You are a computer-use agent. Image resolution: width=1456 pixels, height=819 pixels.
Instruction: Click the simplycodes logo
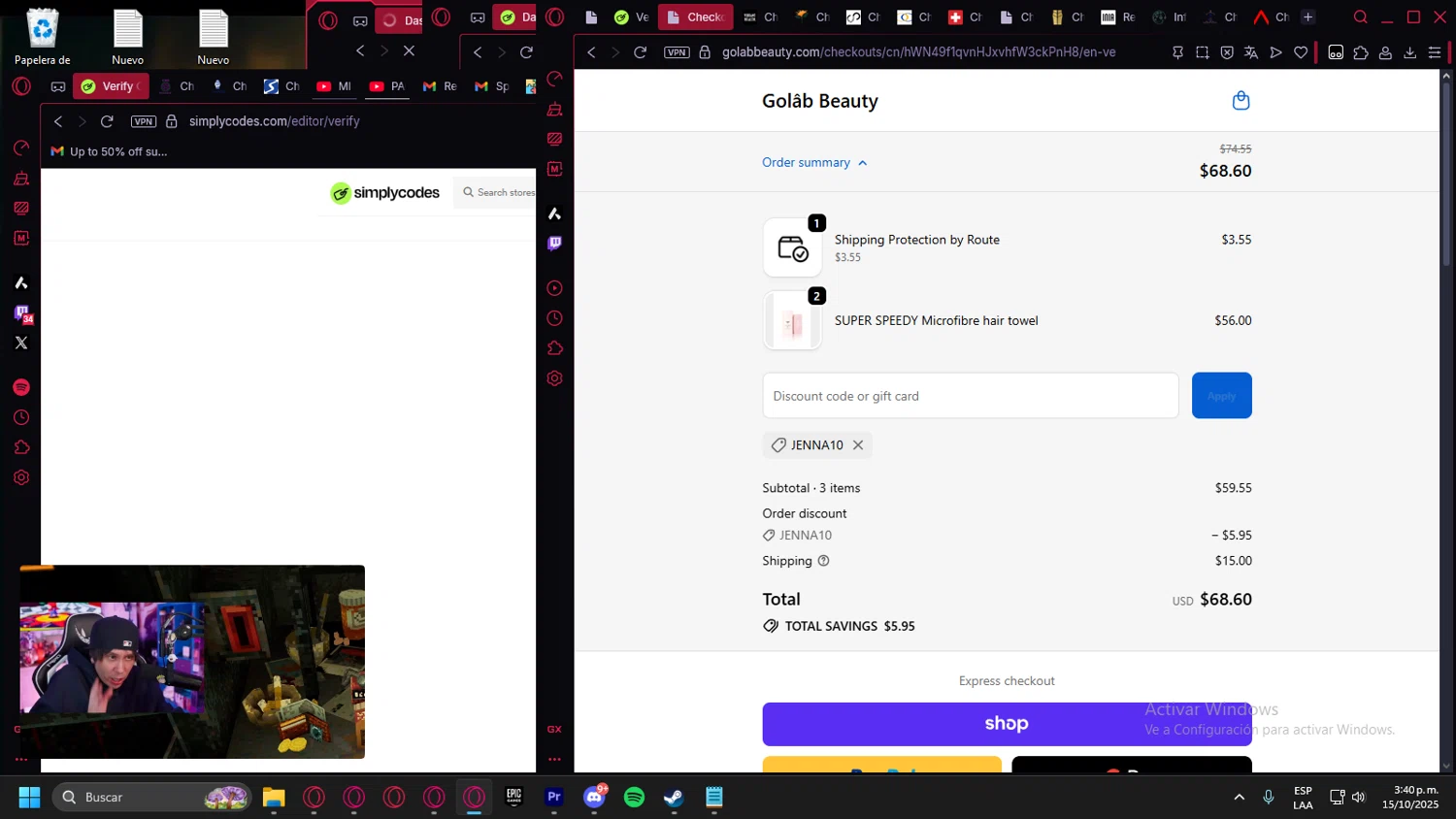click(x=384, y=193)
